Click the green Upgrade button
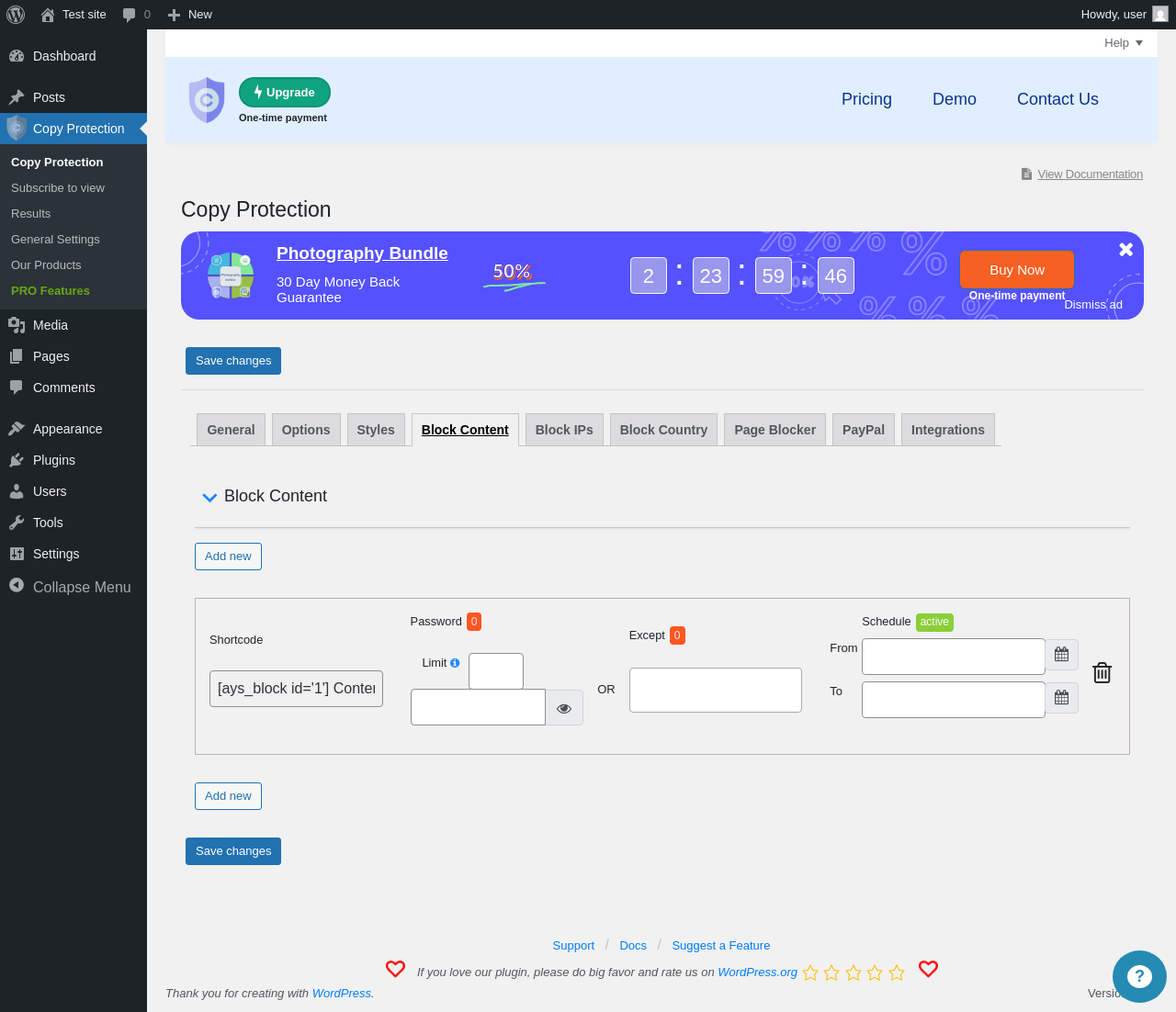The height and width of the screenshot is (1012, 1176). (x=285, y=93)
